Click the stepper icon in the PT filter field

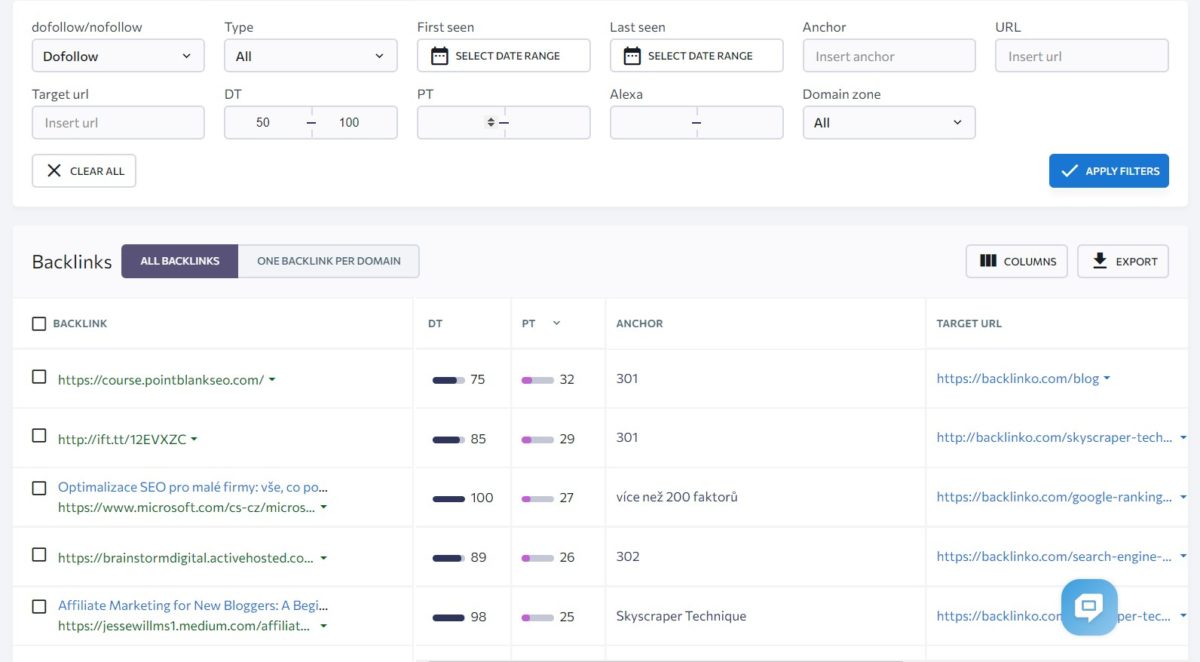(490, 122)
